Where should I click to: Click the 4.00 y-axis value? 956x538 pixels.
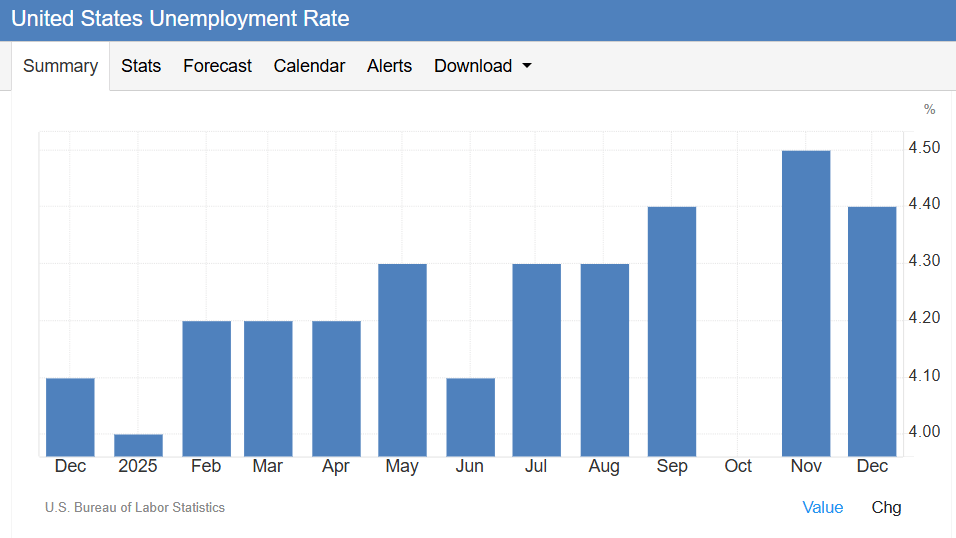[x=924, y=432]
